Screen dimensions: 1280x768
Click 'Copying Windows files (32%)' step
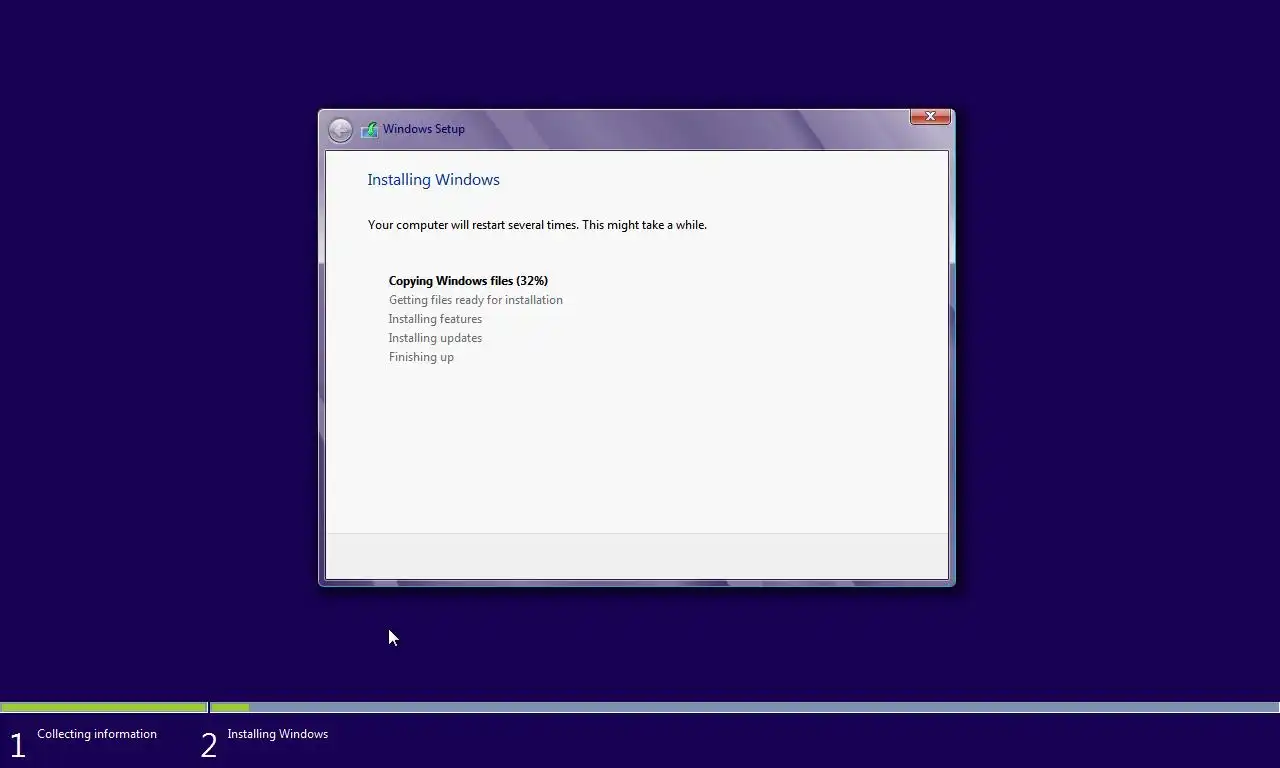[x=468, y=281]
